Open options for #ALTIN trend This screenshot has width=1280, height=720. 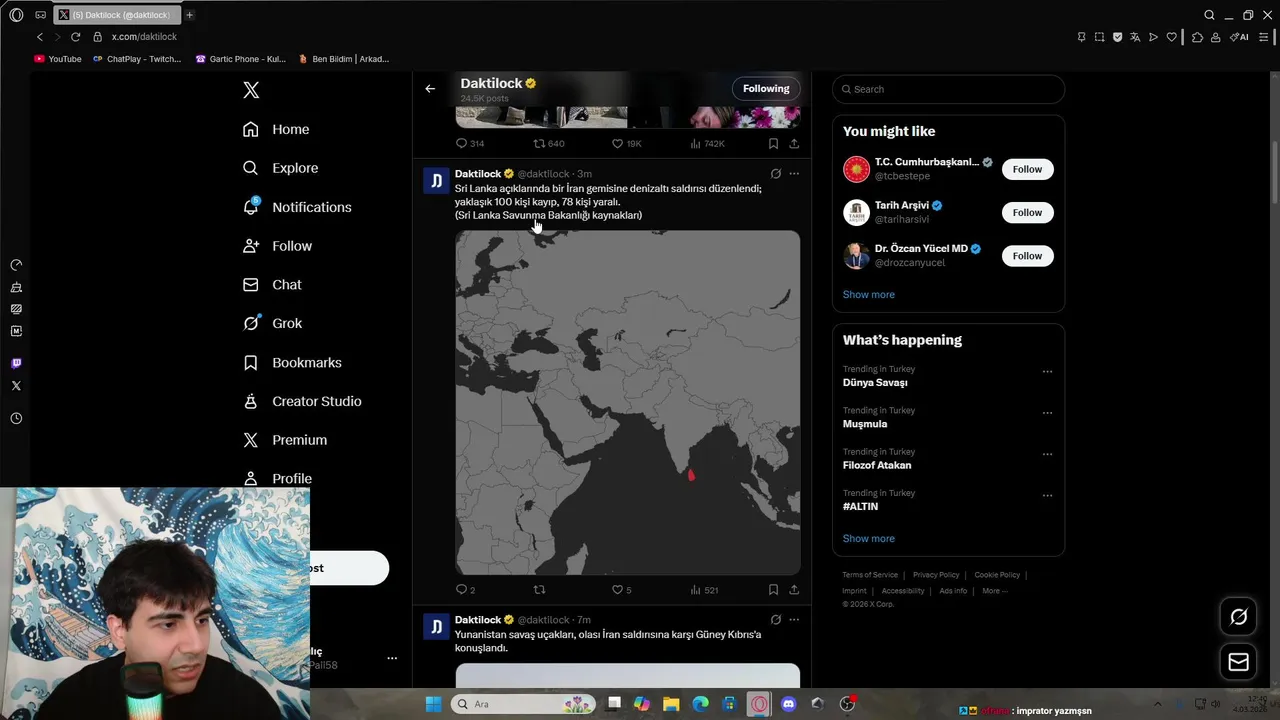(1047, 495)
